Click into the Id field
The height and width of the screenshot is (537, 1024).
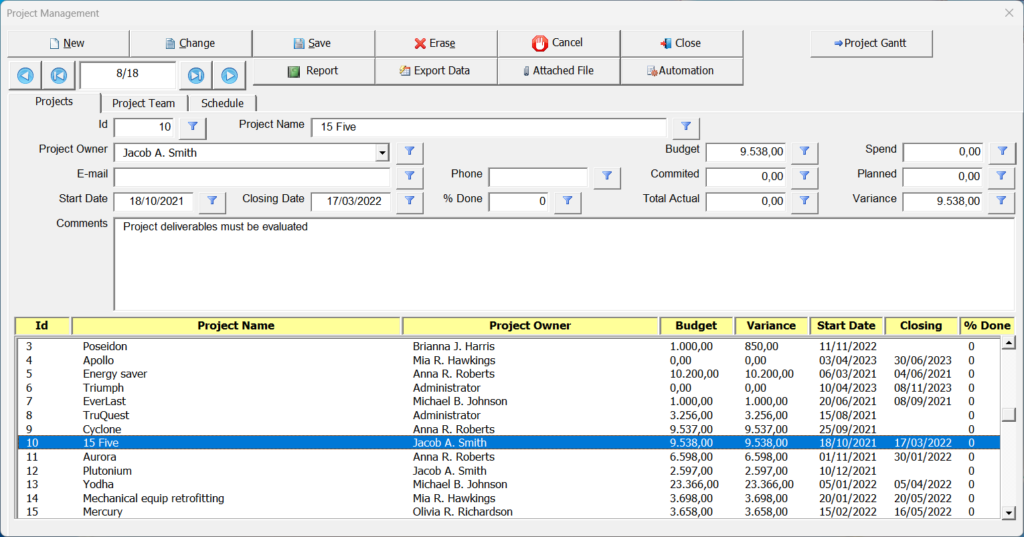click(x=144, y=127)
